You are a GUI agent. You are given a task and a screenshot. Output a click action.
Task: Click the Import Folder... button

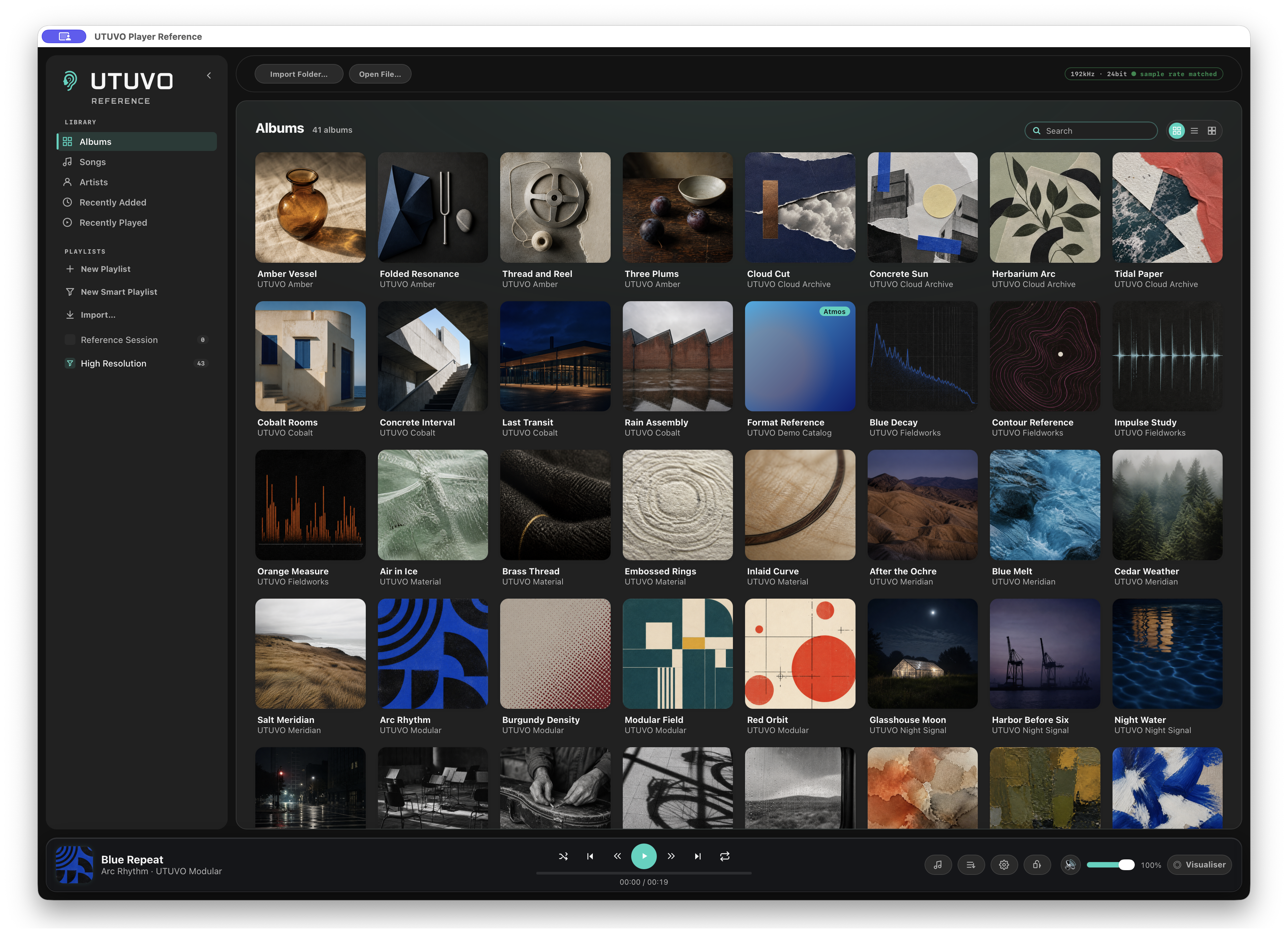click(x=298, y=74)
